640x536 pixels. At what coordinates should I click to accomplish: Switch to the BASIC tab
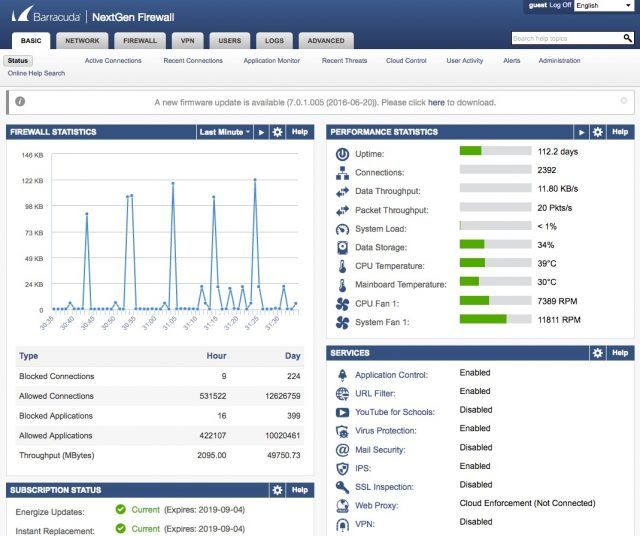[31, 40]
